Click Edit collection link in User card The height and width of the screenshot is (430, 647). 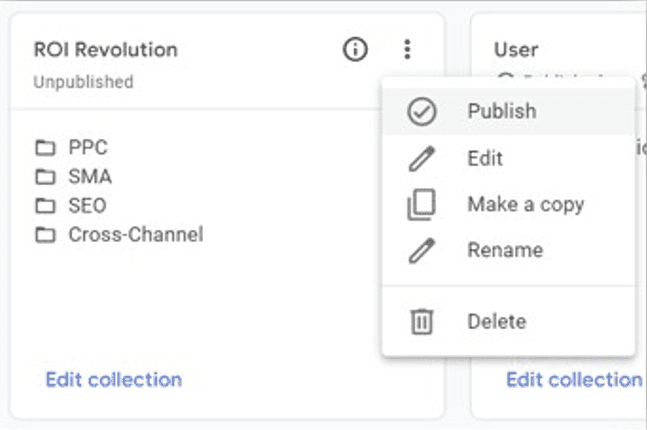coord(574,380)
